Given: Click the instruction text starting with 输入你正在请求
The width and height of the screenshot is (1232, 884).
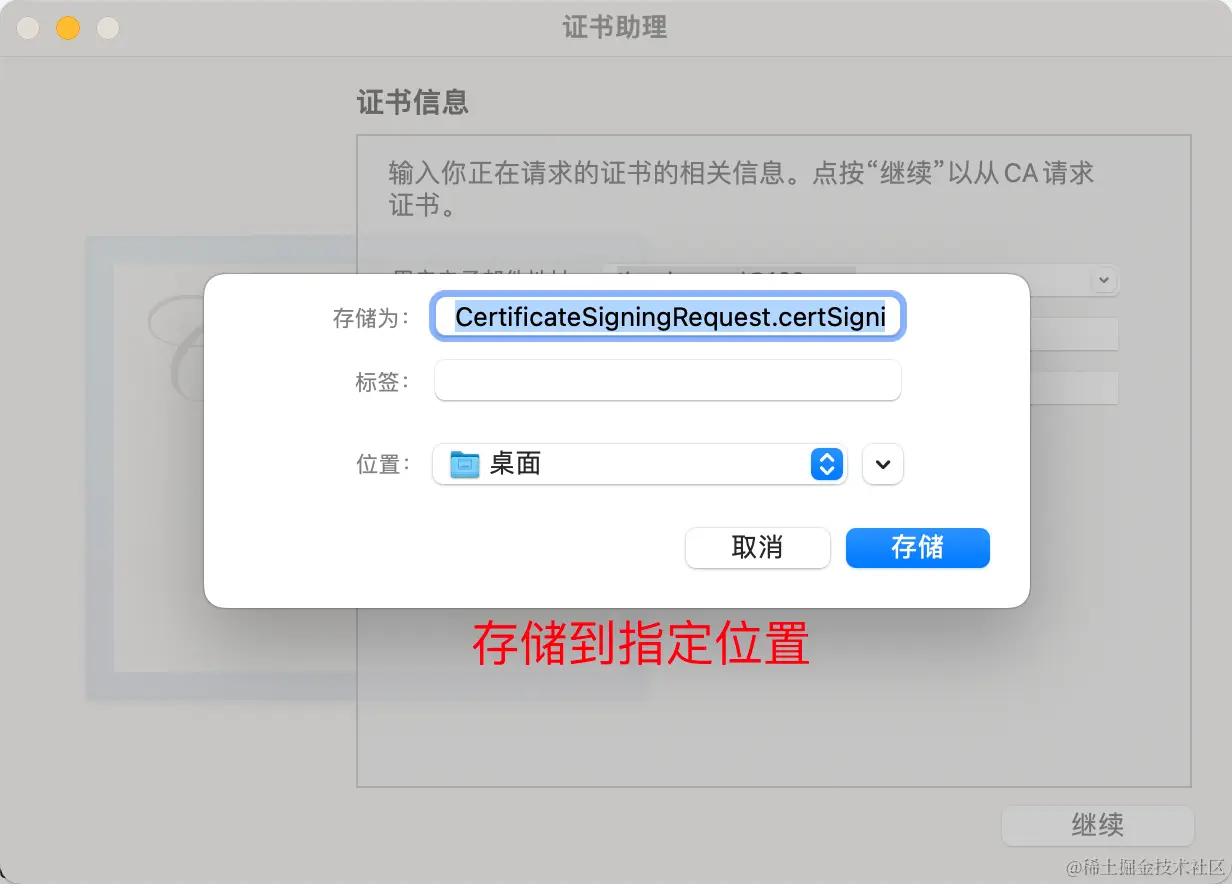Looking at the screenshot, I should 741,190.
